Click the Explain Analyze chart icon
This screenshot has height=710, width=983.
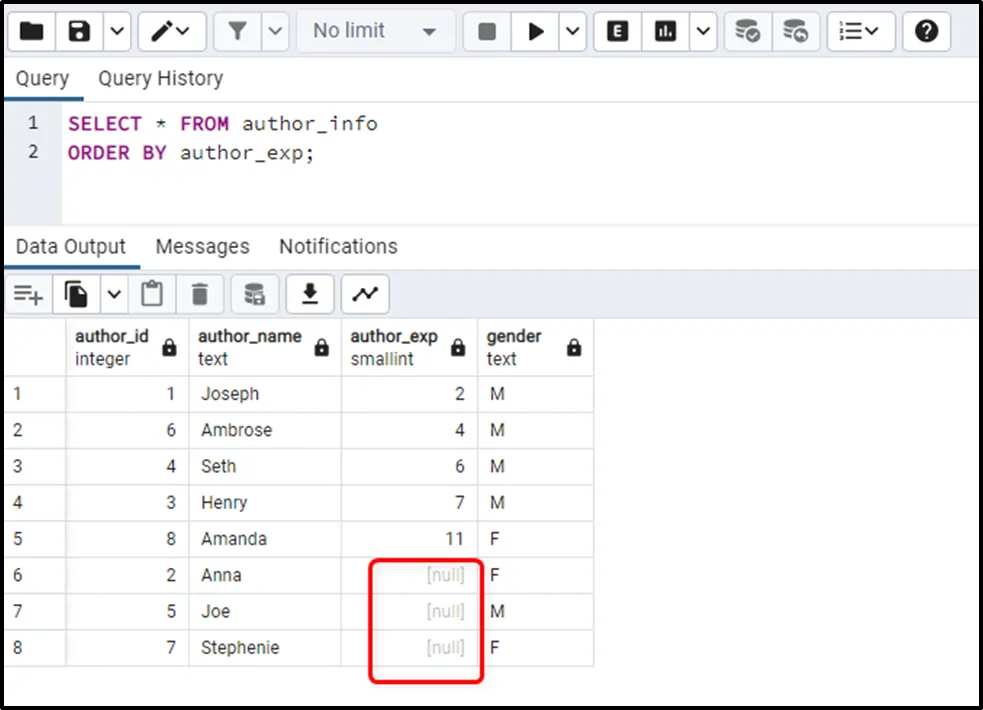[665, 32]
